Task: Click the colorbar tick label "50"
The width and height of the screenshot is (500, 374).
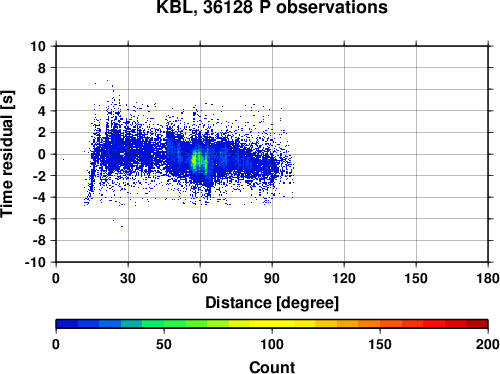Action: tap(164, 344)
